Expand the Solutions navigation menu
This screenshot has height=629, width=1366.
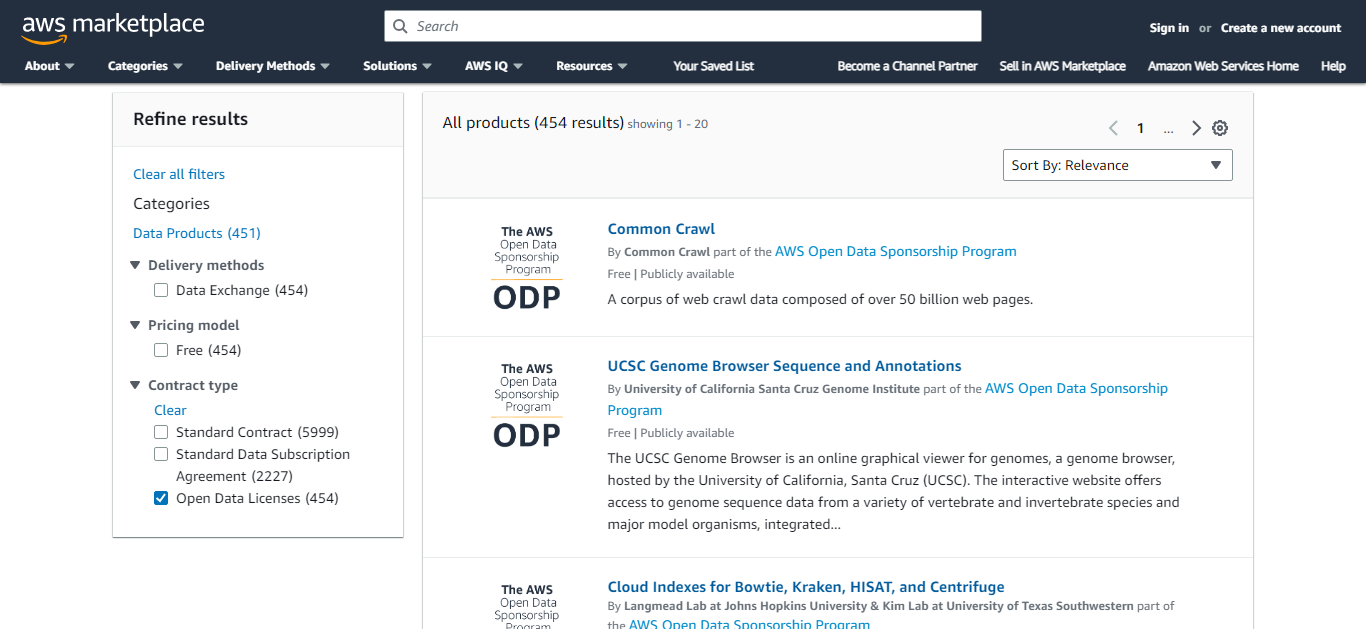(x=397, y=66)
